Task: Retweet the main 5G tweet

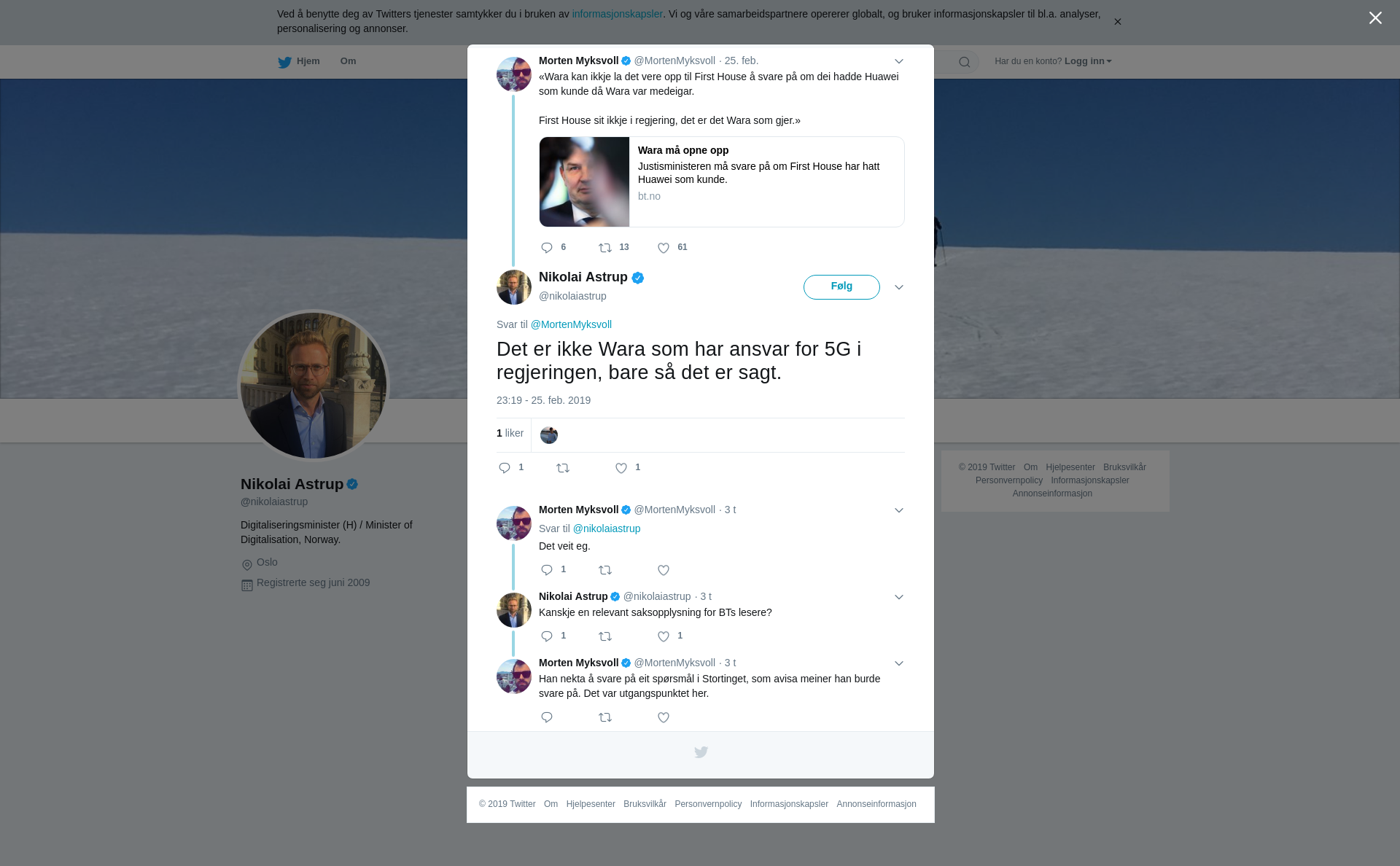Action: (563, 468)
